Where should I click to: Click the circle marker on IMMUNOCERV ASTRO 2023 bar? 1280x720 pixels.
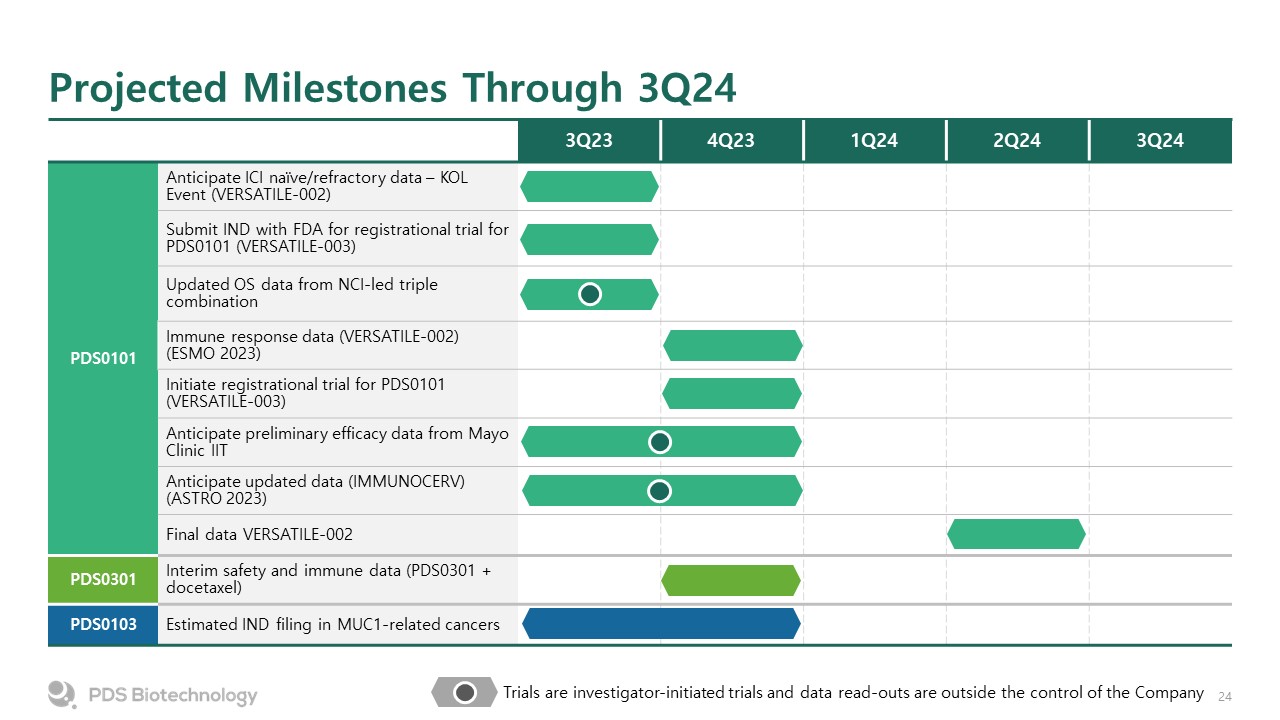[x=659, y=491]
